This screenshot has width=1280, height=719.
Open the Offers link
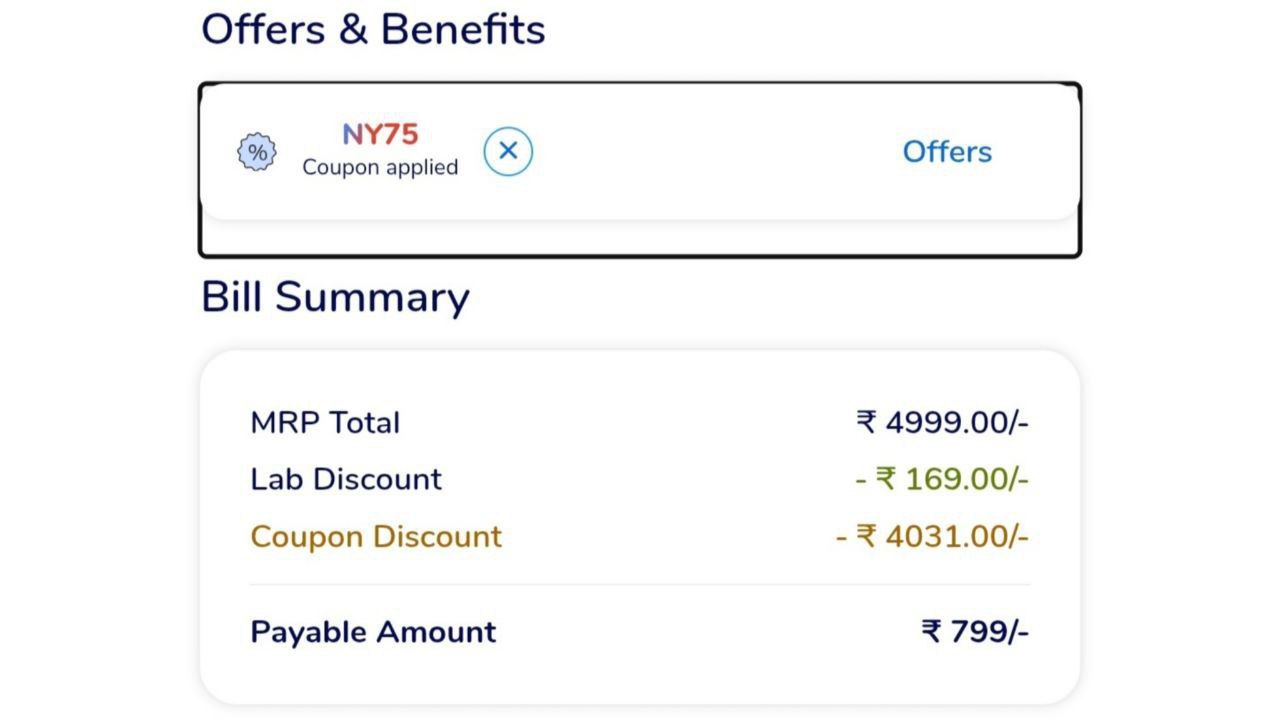click(x=947, y=152)
